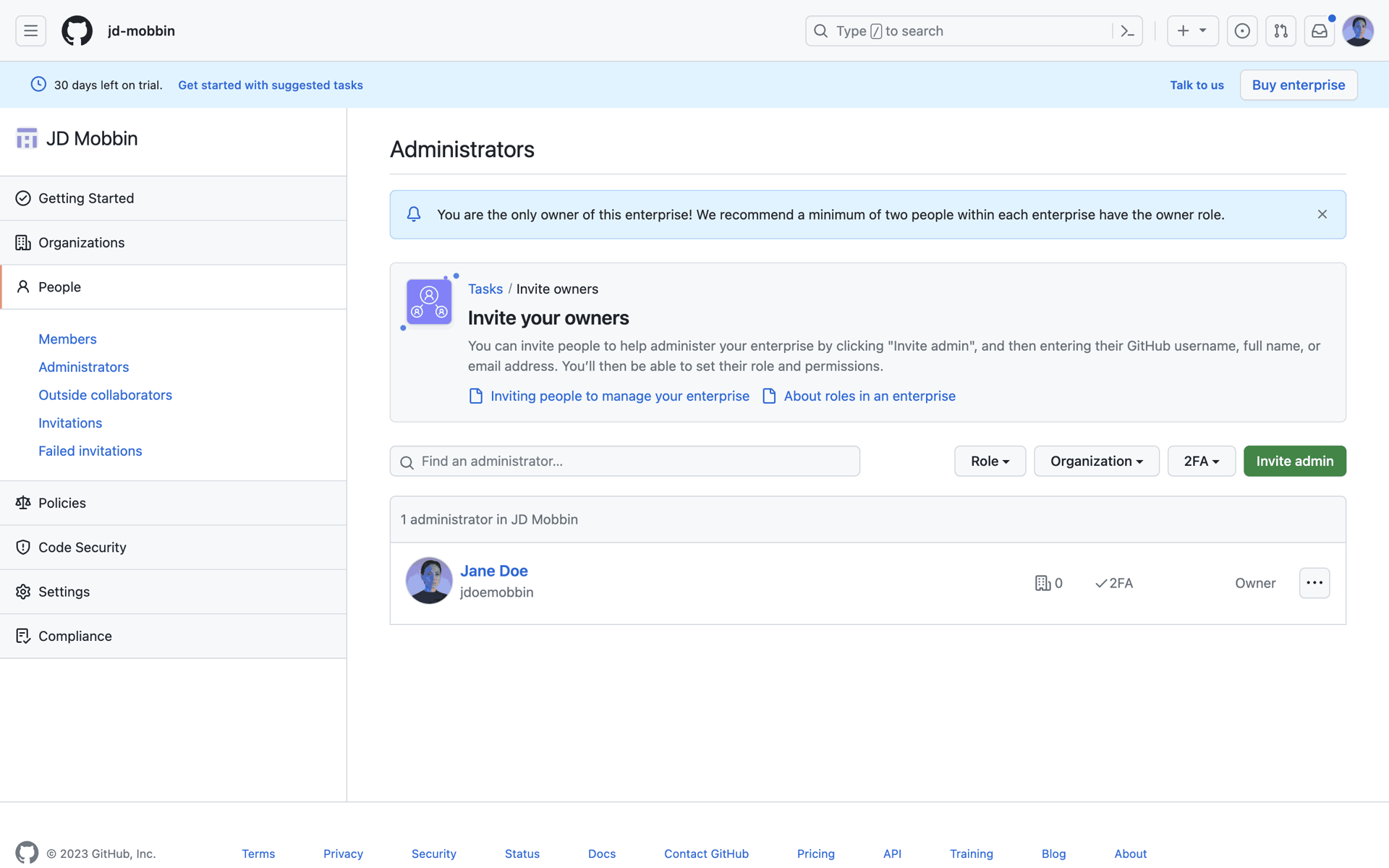
Task: Click the GitHub logo in the footer
Action: [x=27, y=853]
